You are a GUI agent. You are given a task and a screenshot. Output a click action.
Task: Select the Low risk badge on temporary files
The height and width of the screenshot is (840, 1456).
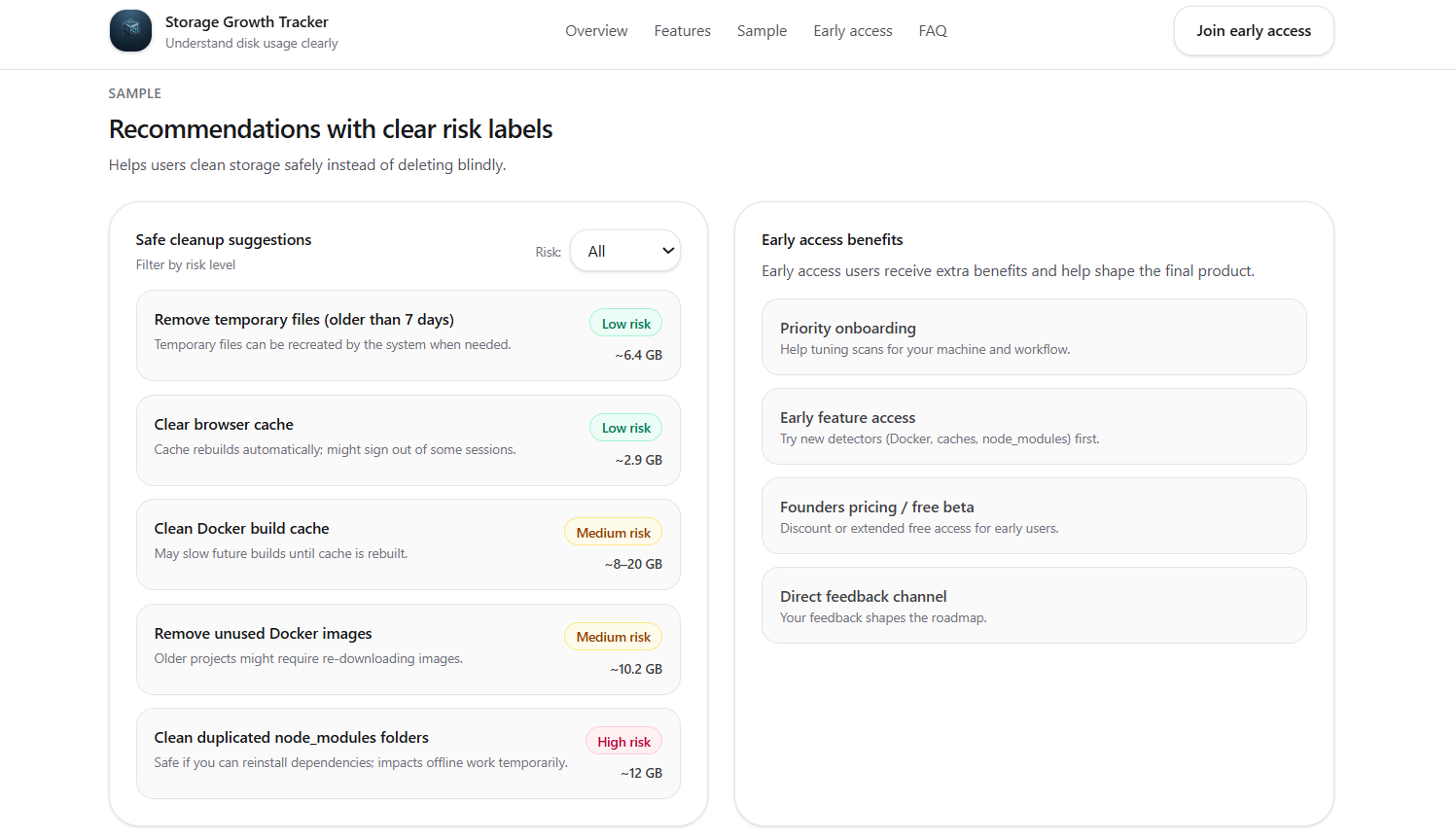pyautogui.click(x=625, y=323)
